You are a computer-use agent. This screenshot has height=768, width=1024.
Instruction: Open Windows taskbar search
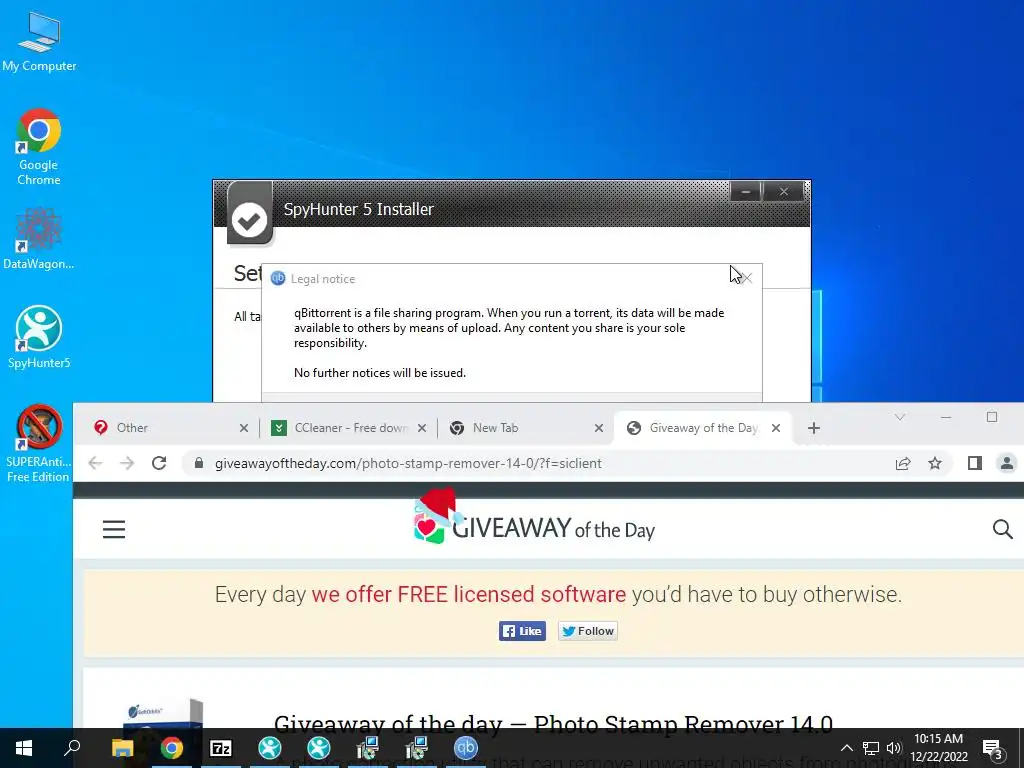[x=72, y=748]
